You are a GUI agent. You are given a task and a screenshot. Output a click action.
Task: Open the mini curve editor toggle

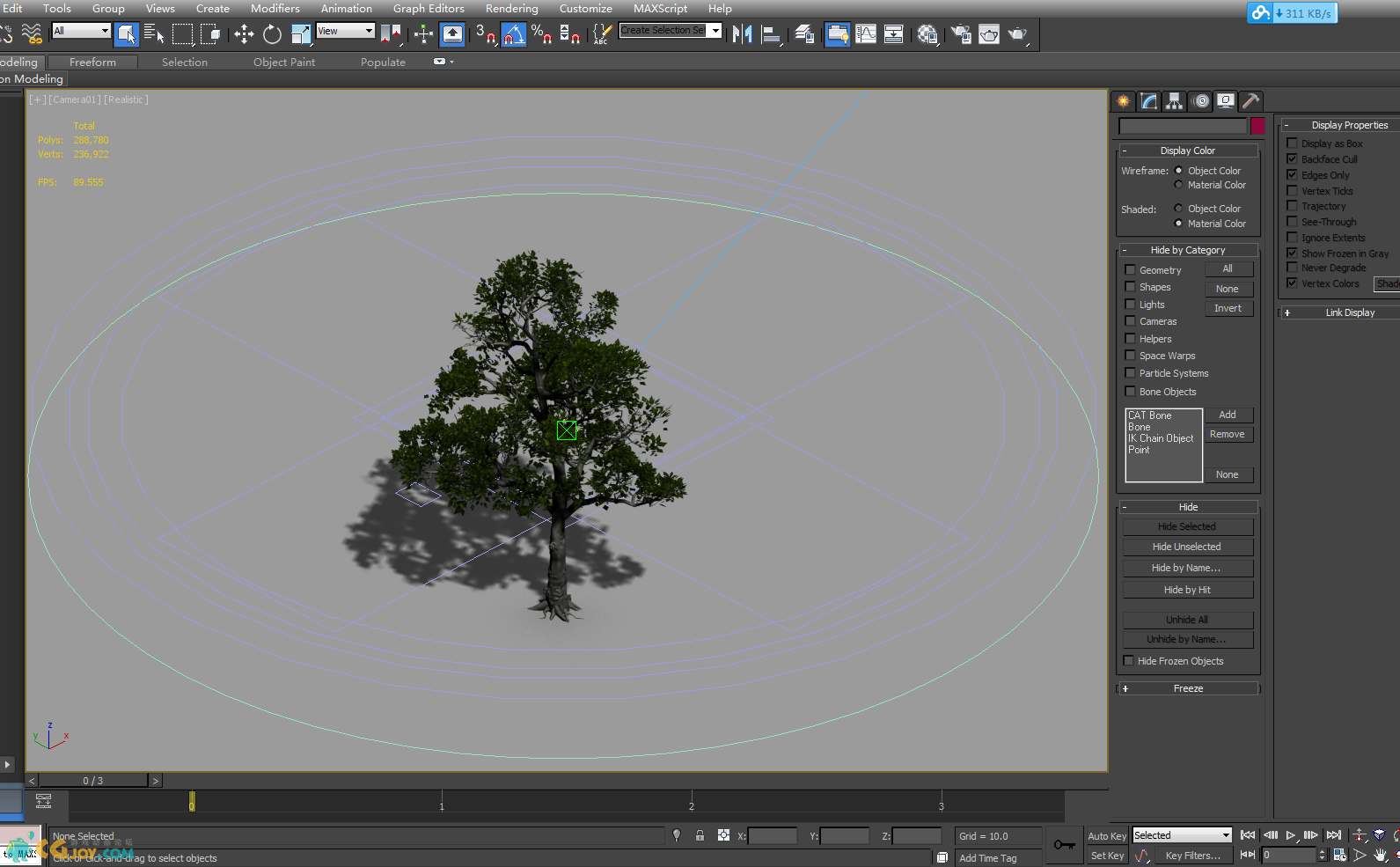click(43, 800)
